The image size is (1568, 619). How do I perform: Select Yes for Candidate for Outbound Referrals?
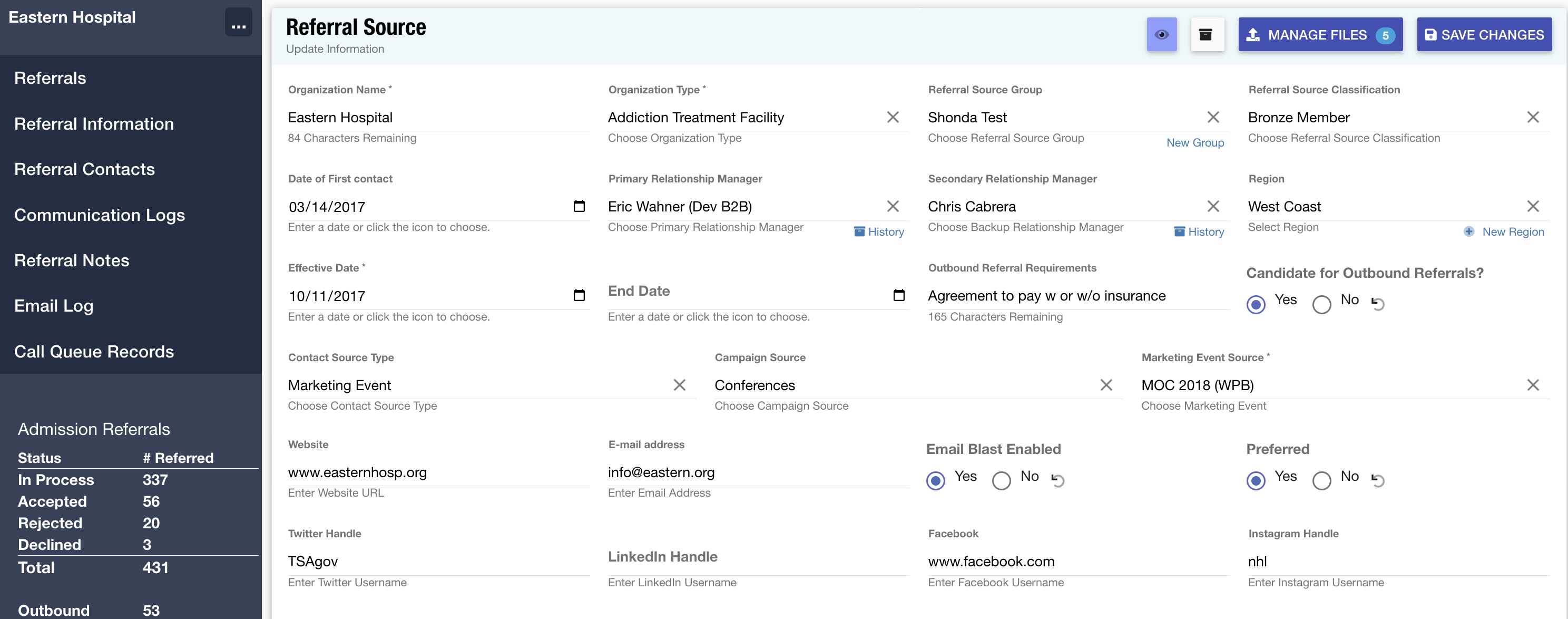[1256, 304]
